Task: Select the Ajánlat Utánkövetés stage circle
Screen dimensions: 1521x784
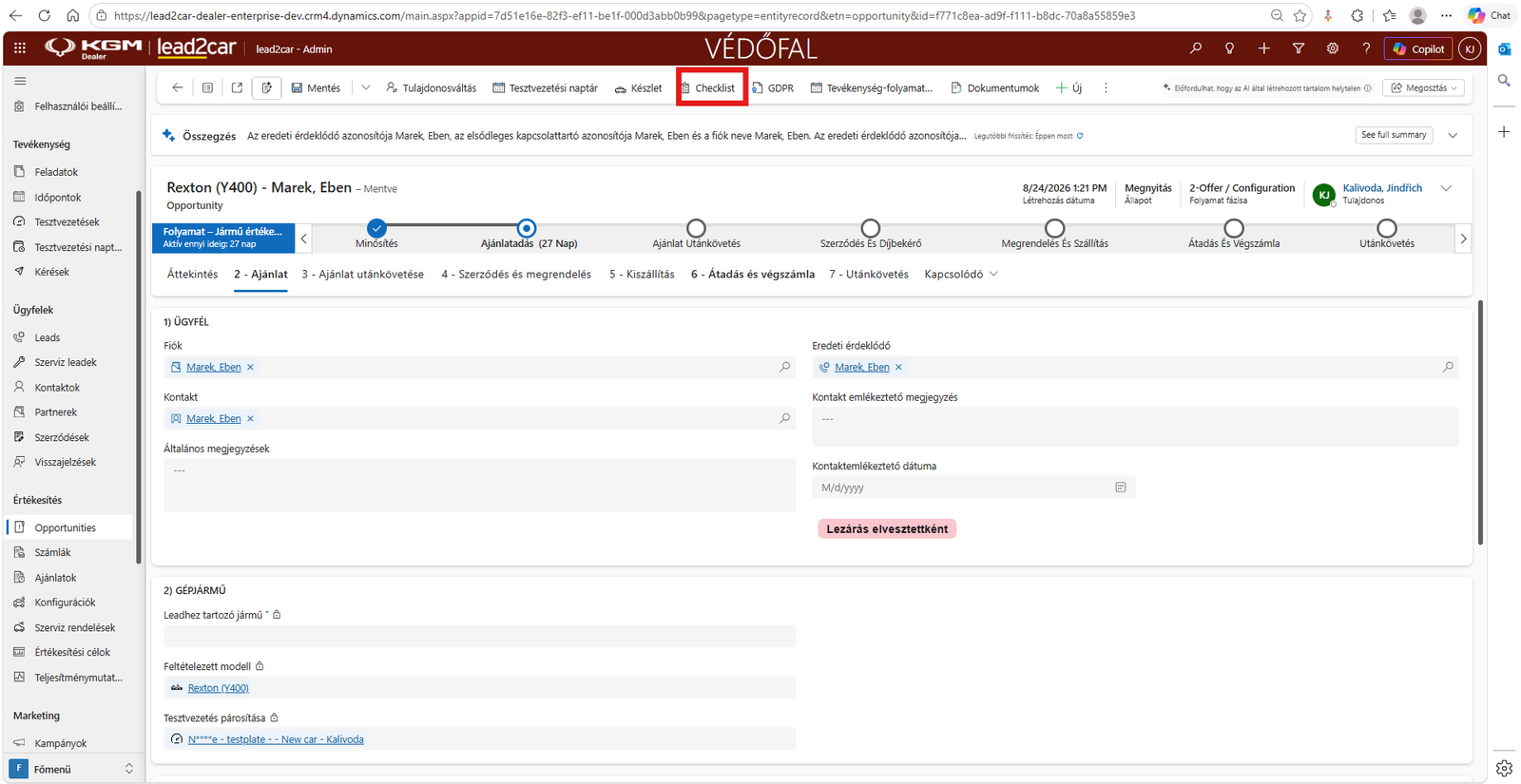Action: tap(696, 228)
